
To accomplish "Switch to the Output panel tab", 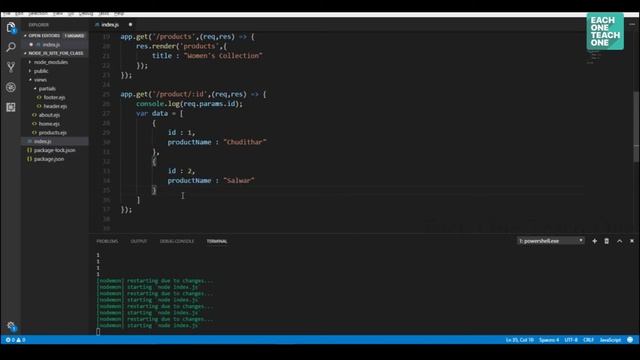I will click(x=138, y=241).
